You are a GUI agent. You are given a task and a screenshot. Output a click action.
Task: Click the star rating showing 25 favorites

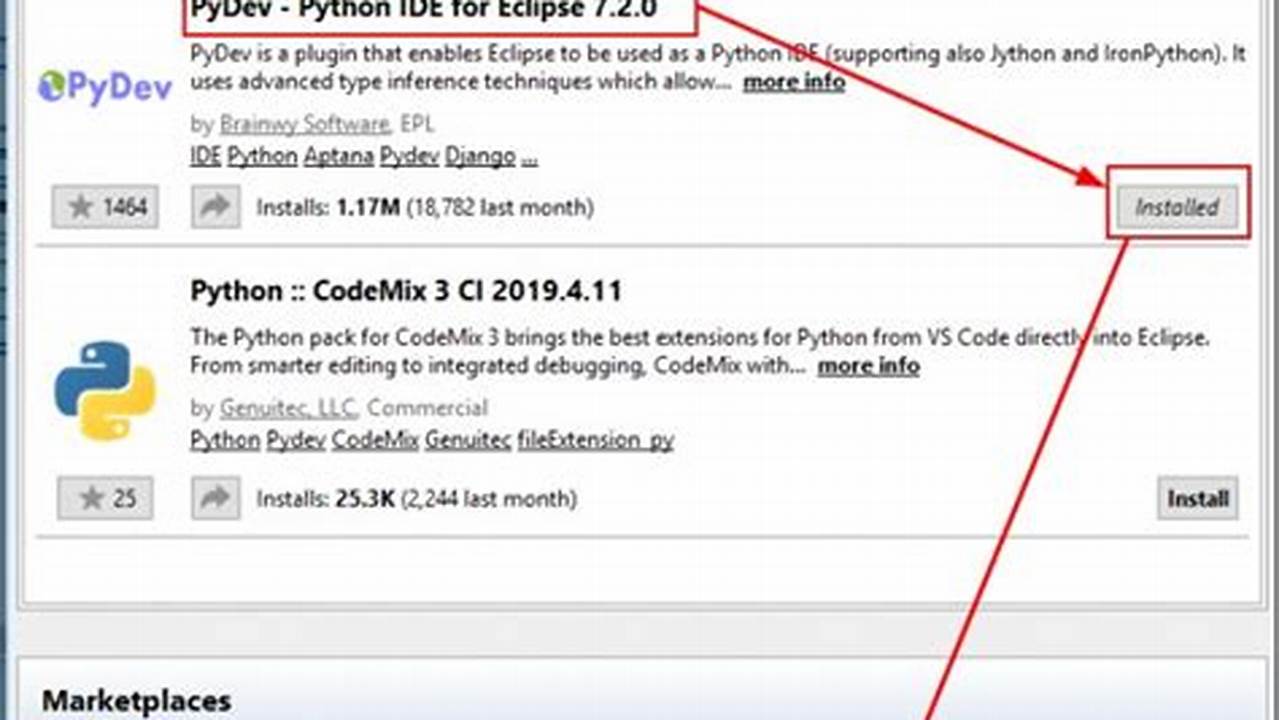104,498
